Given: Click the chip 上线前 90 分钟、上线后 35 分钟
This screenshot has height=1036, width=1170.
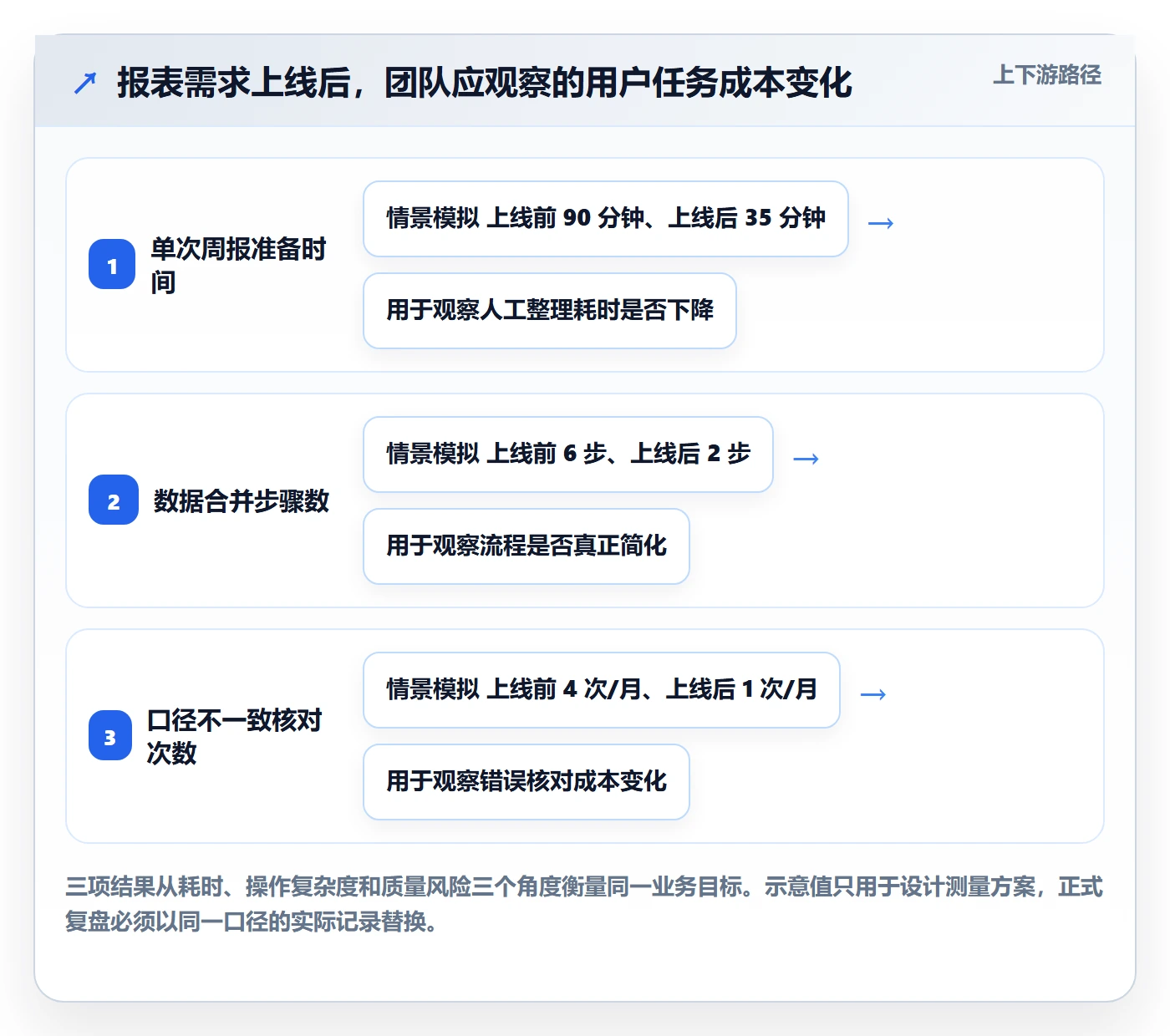Looking at the screenshot, I should (x=606, y=219).
